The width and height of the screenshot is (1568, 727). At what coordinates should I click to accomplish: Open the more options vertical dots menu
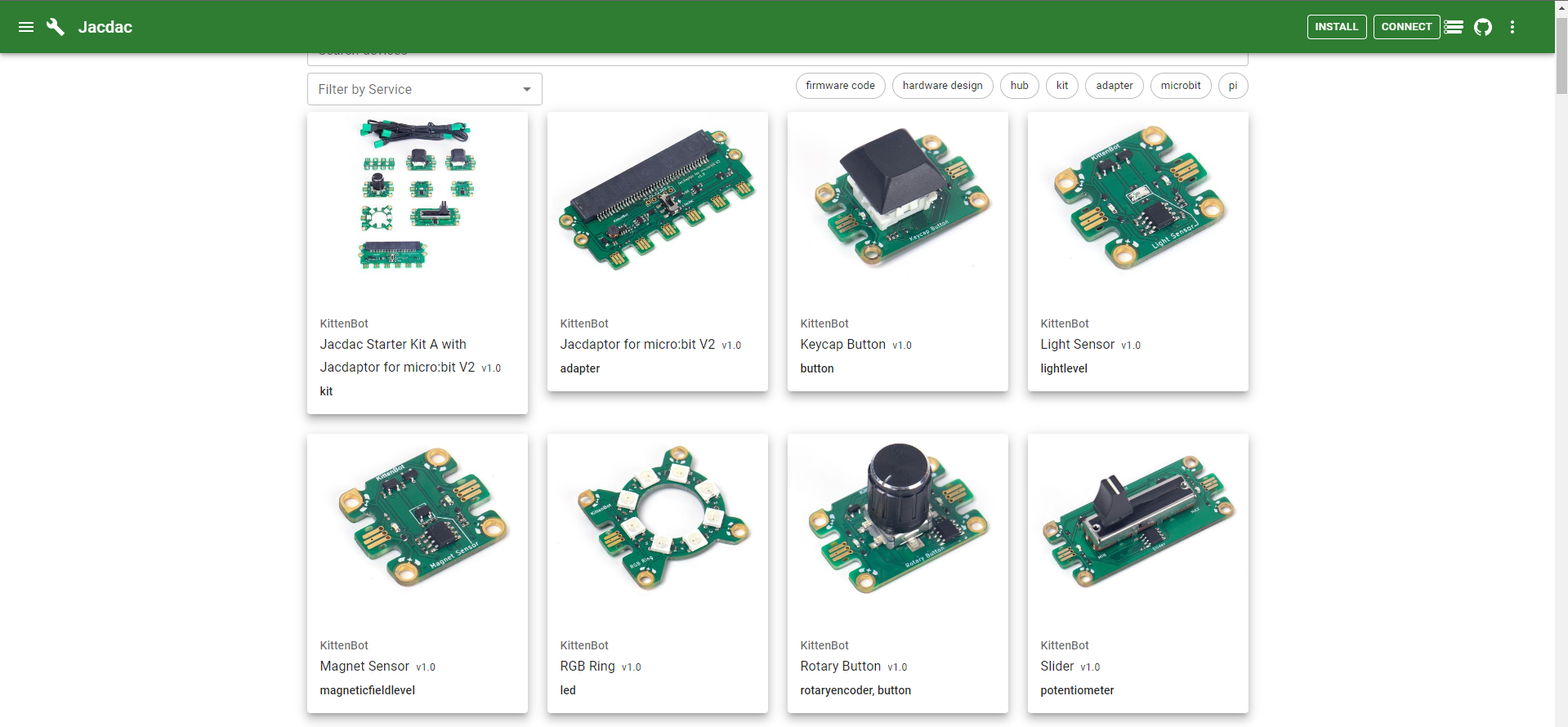pyautogui.click(x=1512, y=27)
